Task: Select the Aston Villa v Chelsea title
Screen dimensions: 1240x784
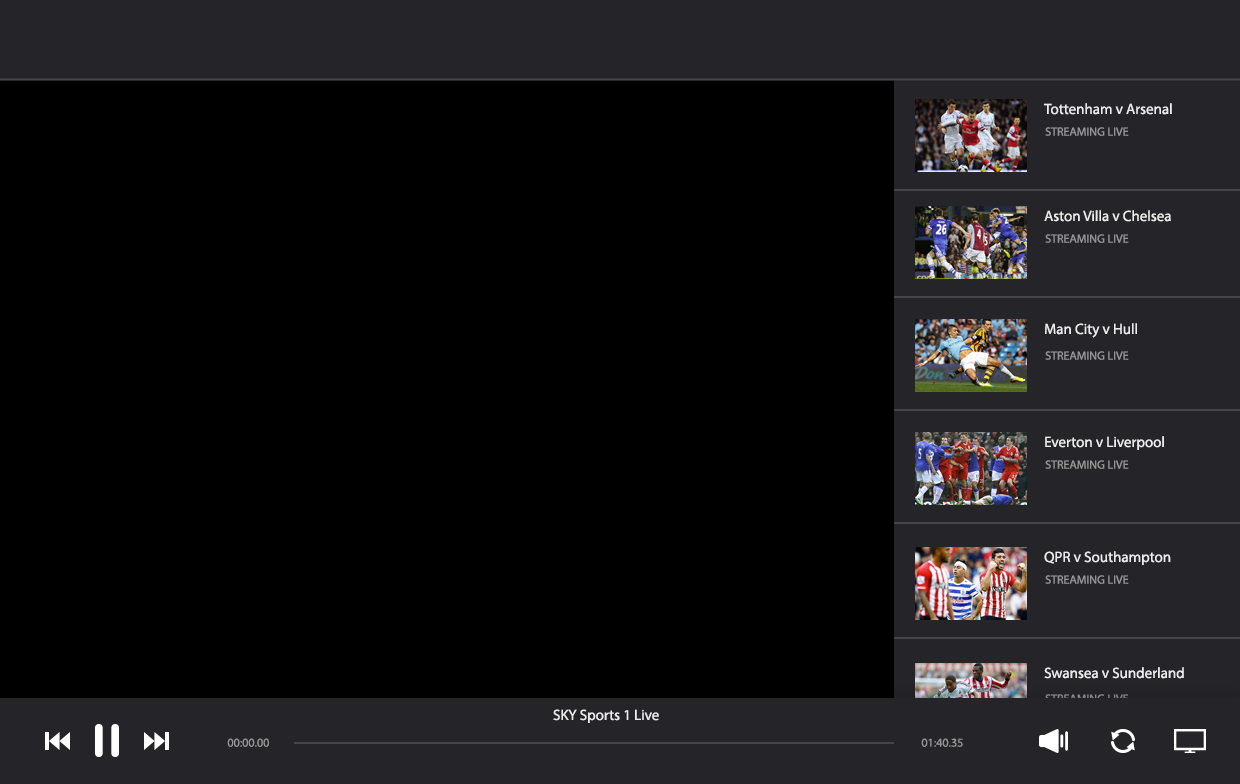Action: 1107,216
